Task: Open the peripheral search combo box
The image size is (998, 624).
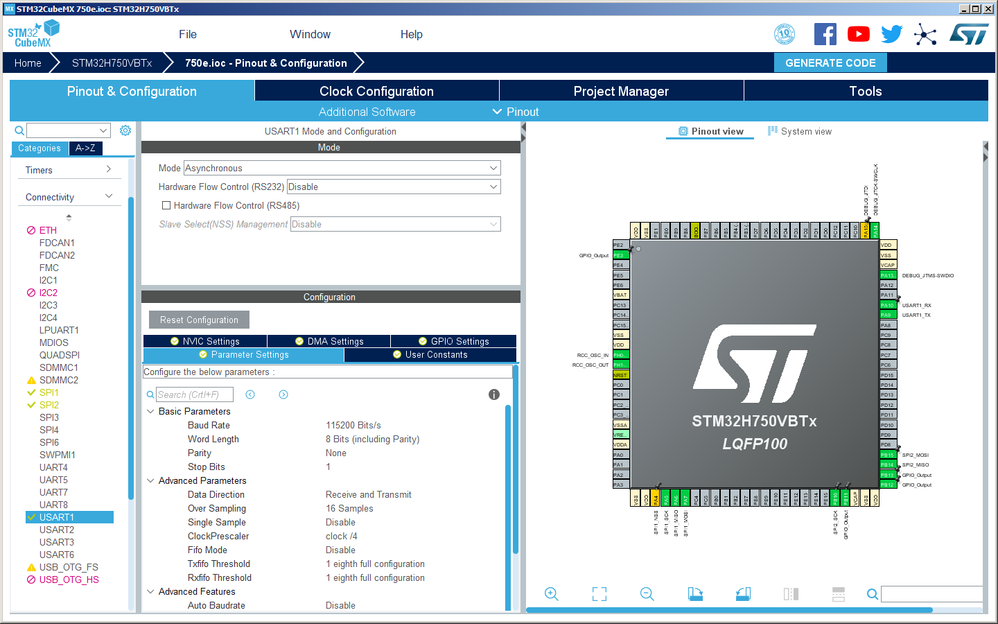Action: [x=68, y=131]
